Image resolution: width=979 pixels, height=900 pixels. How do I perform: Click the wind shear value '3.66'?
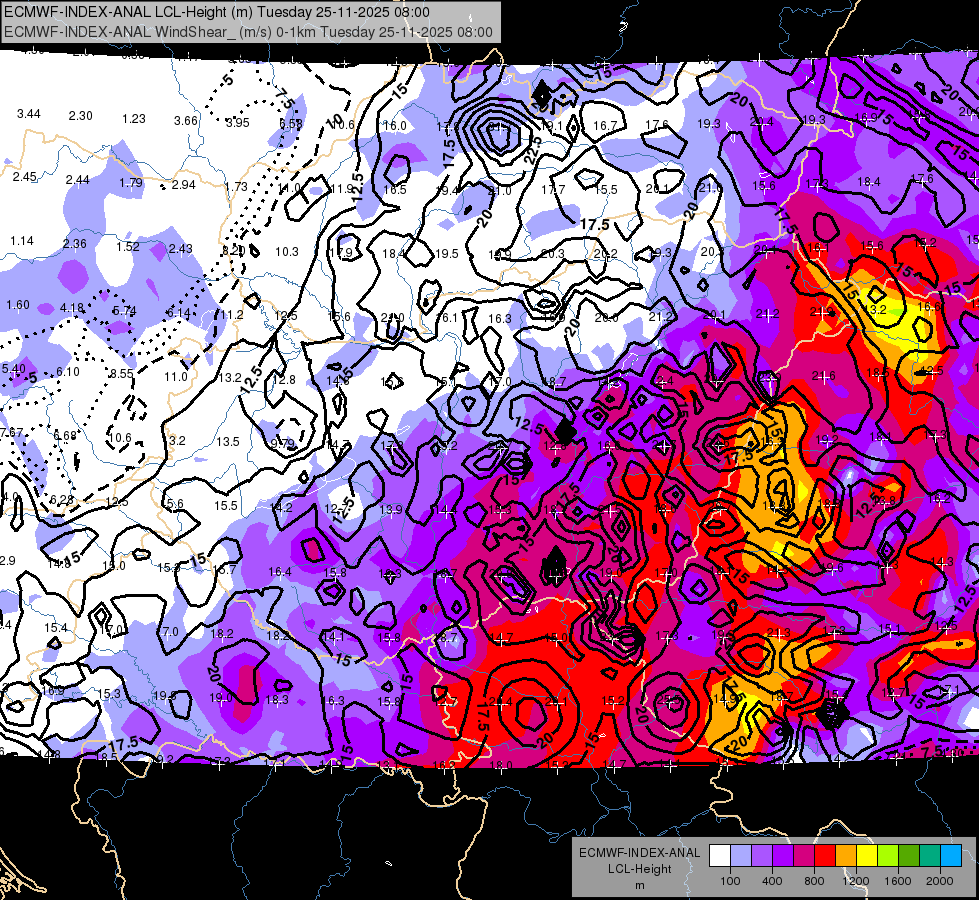186,121
